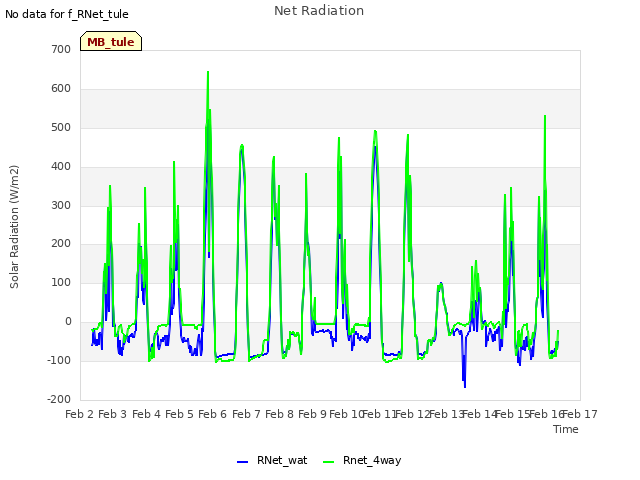Click the Feb 7 x-axis tick label
640x480 pixels.
coord(246,414)
